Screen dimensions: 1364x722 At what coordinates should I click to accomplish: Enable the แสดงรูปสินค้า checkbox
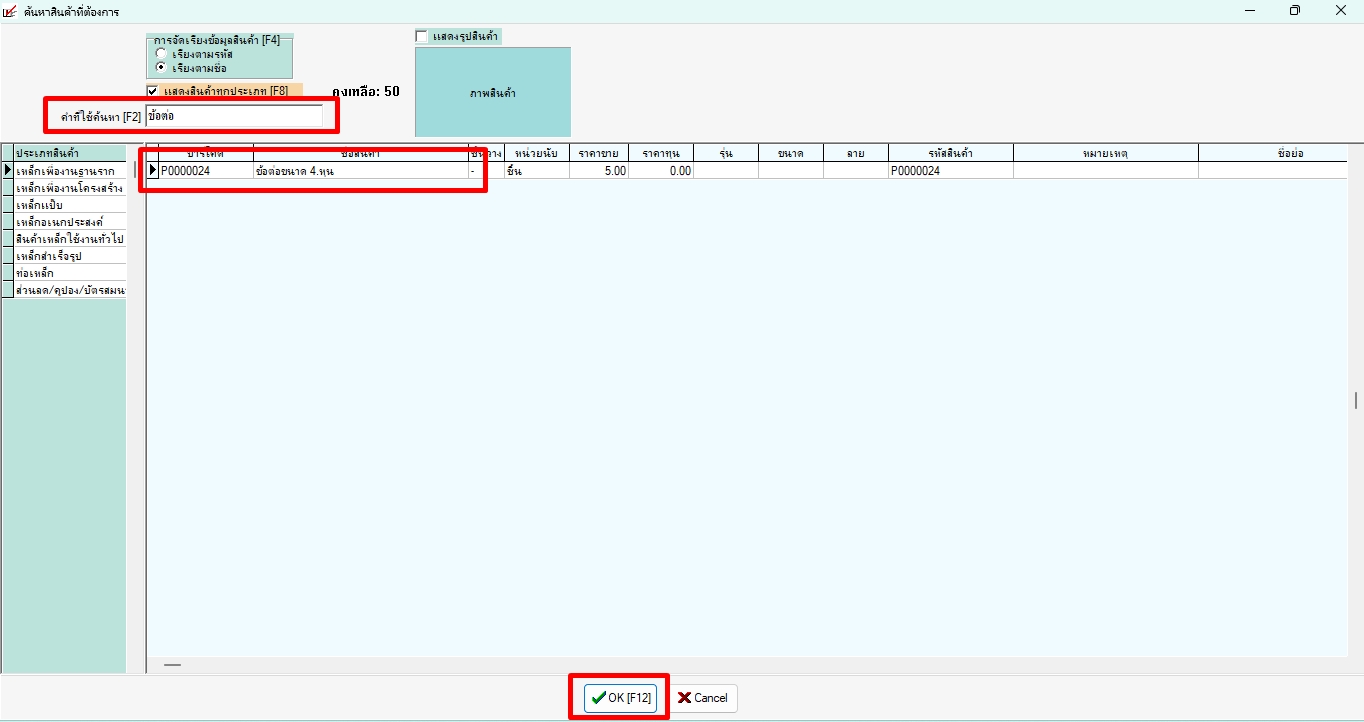pyautogui.click(x=422, y=36)
